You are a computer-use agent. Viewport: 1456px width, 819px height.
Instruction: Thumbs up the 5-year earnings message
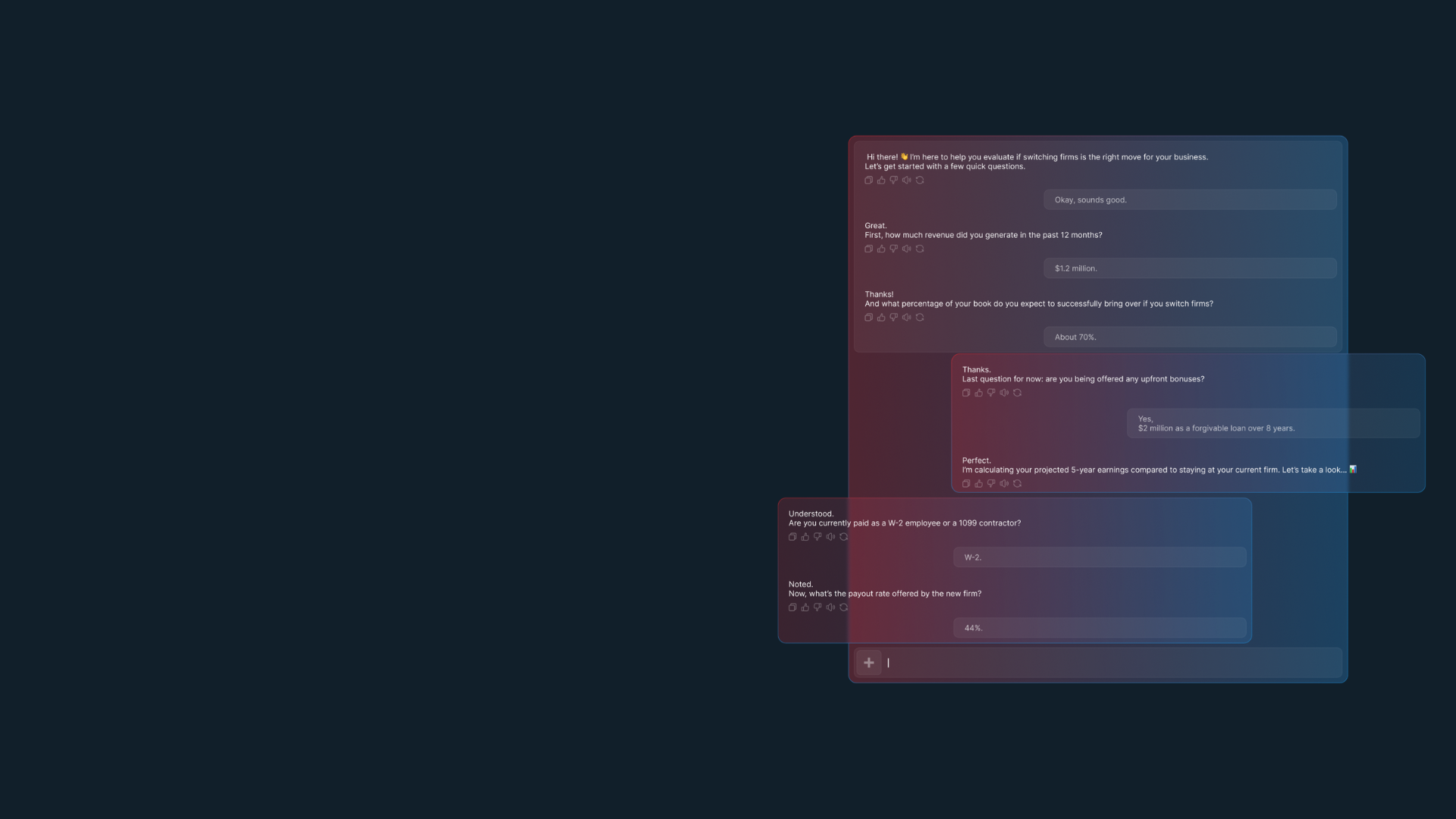(x=978, y=484)
